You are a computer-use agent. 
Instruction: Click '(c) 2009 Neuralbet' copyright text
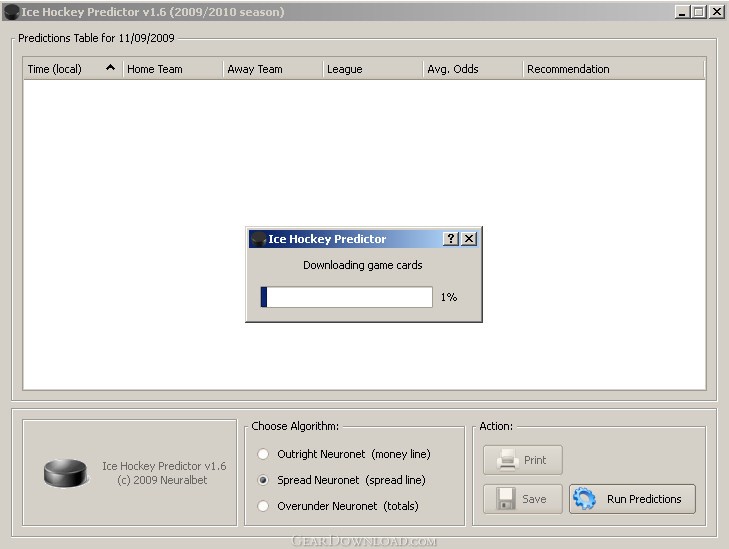coord(162,480)
